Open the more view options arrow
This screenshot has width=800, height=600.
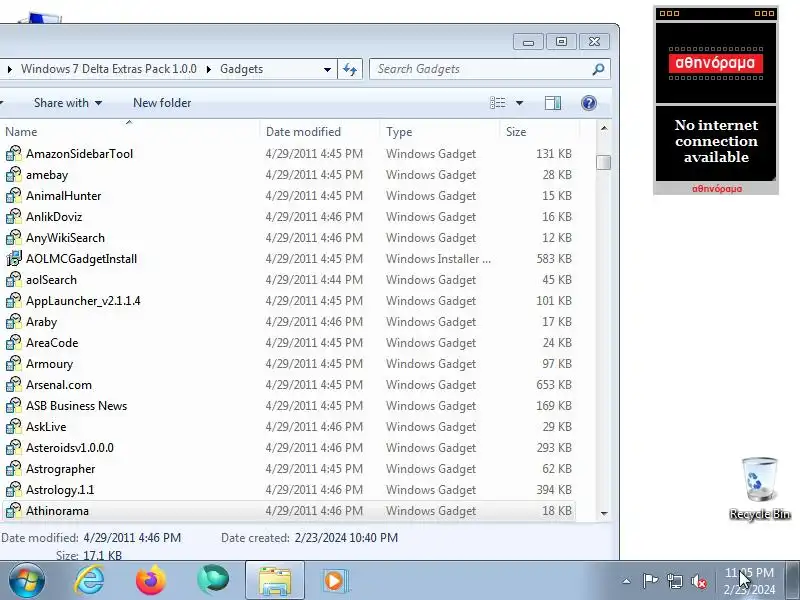click(519, 103)
